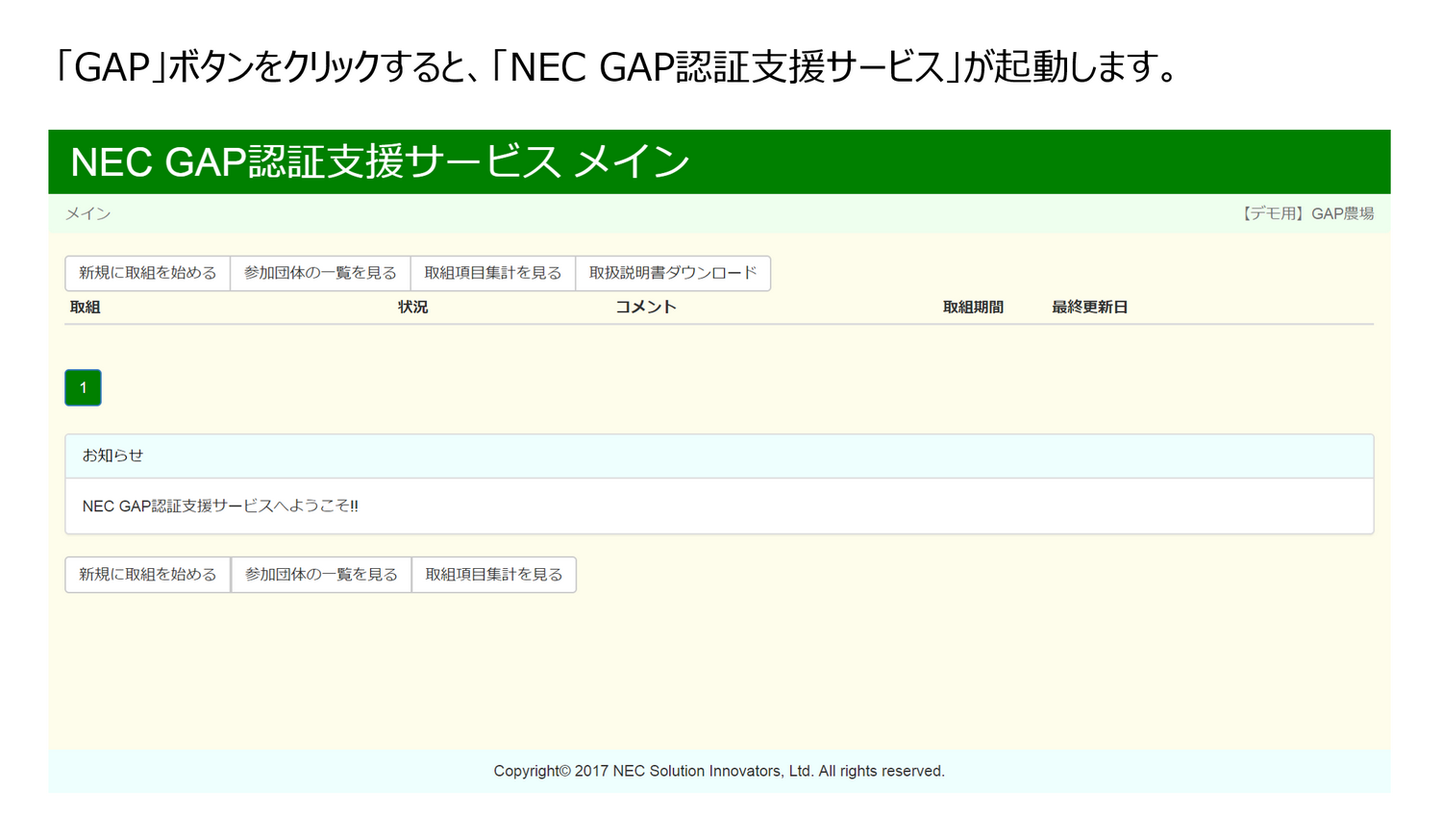Click bottom 取組項目集計を見る button
Viewport: 1442px width, 840px height.
(494, 575)
